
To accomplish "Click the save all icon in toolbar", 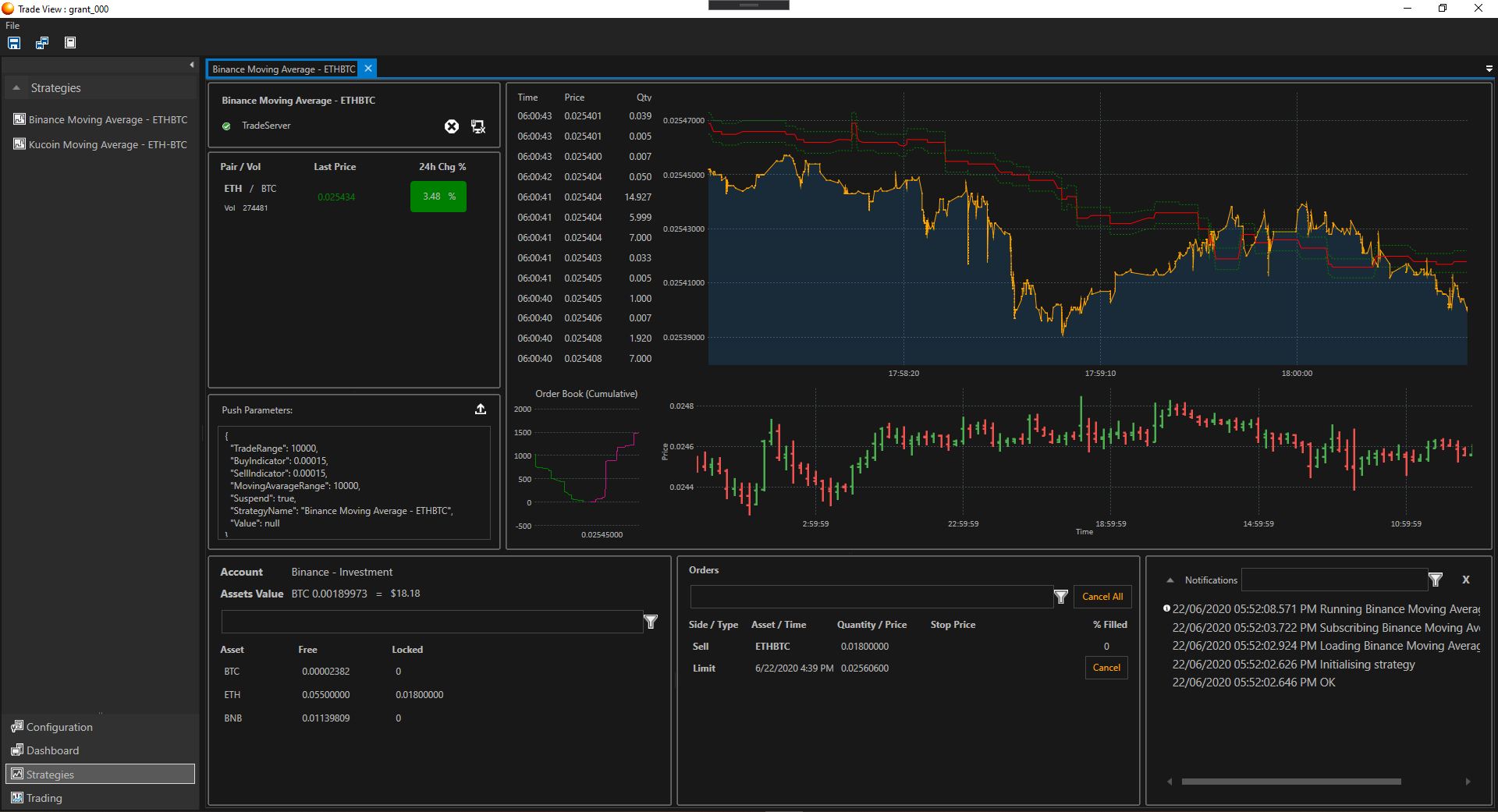I will coord(42,43).
